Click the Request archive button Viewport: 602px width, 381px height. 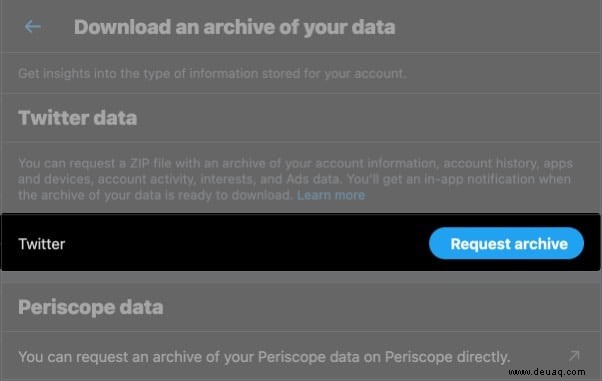[506, 244]
